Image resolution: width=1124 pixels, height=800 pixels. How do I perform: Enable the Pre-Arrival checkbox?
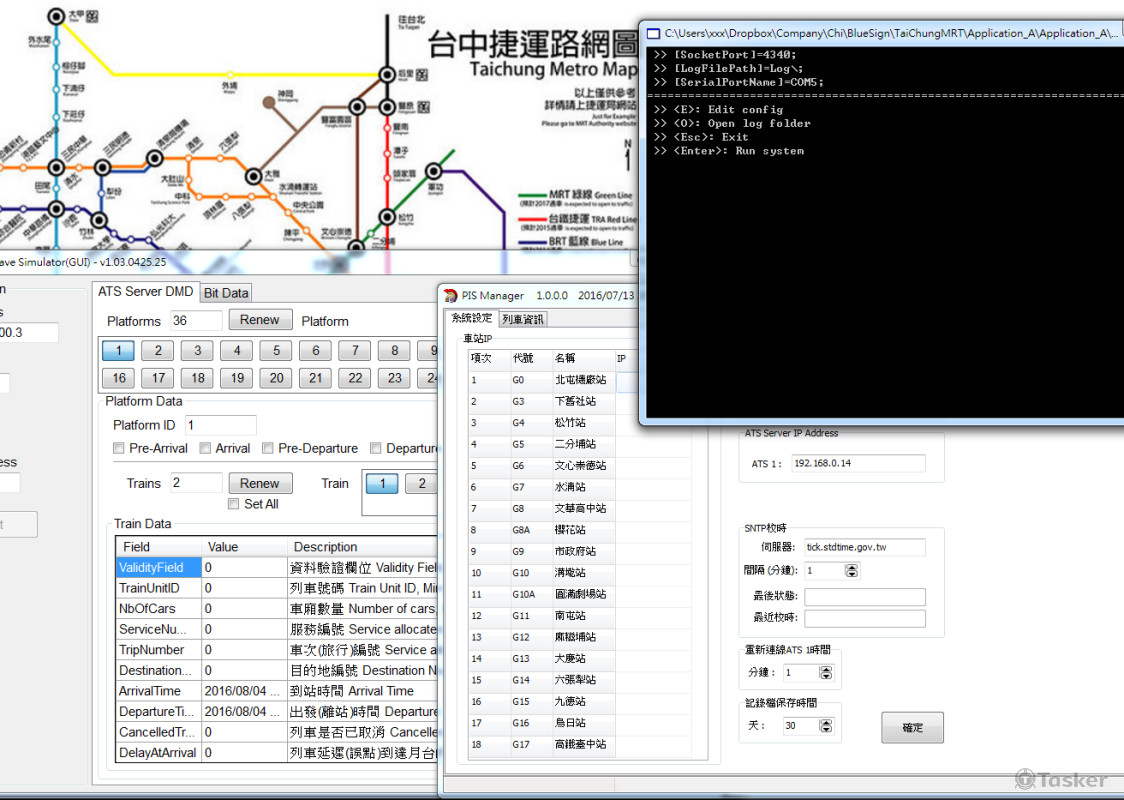coord(118,448)
